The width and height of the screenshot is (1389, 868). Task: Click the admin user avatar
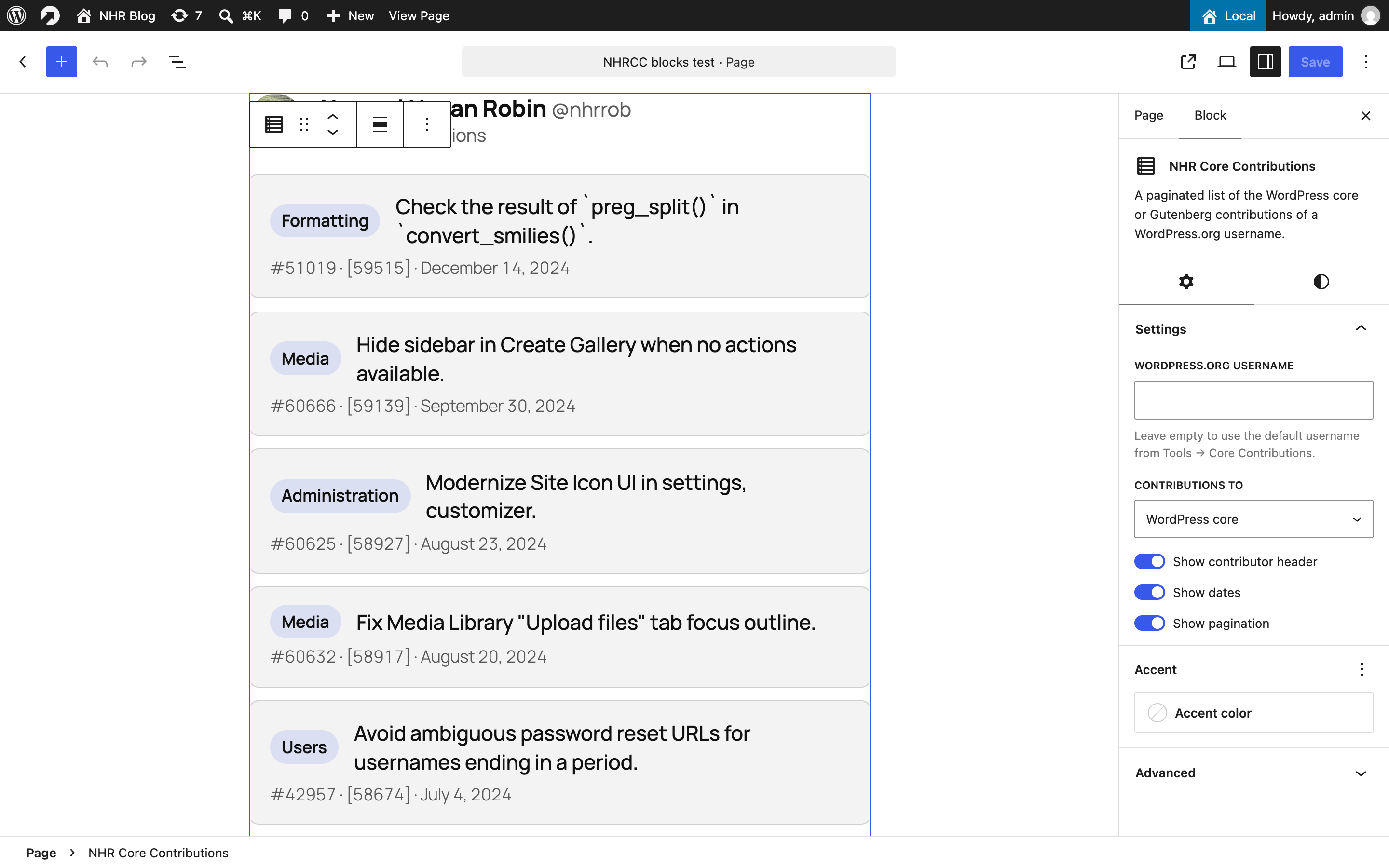[1371, 15]
